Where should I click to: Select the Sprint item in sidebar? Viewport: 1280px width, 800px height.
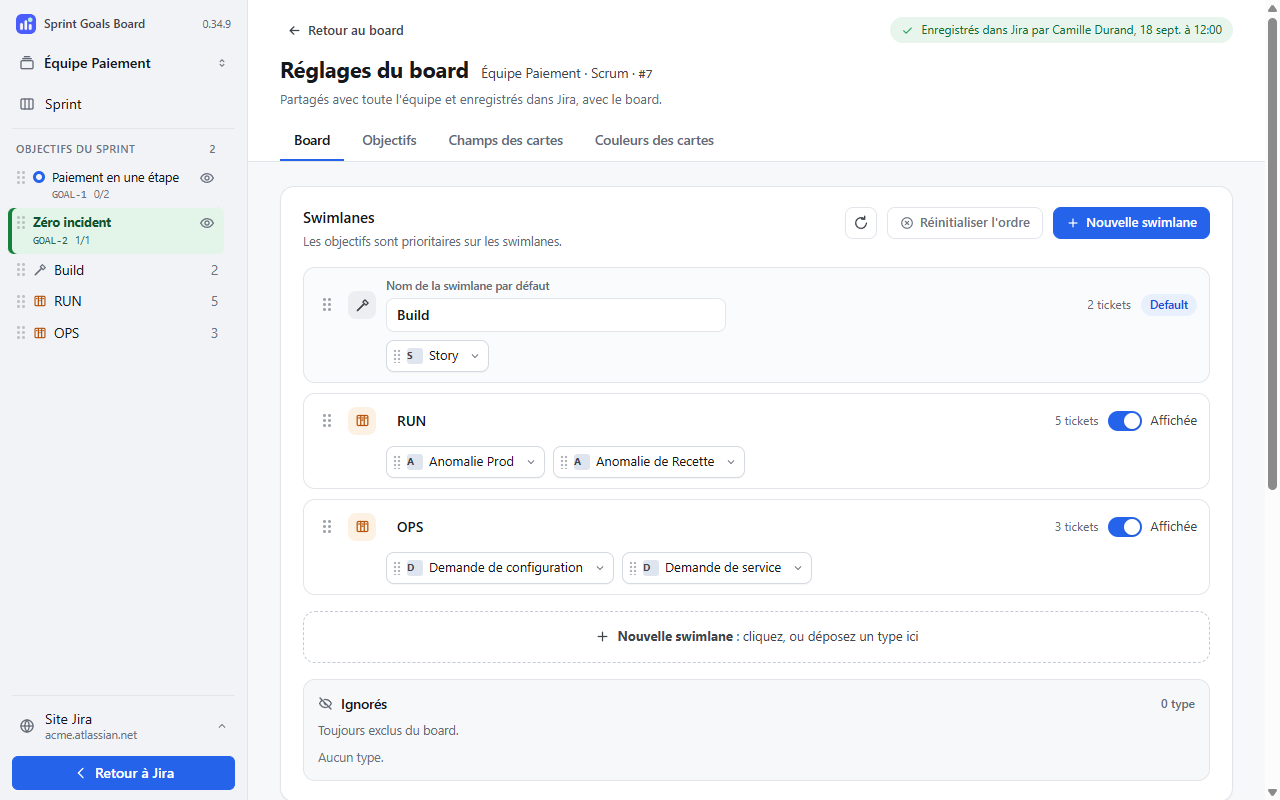[124, 104]
